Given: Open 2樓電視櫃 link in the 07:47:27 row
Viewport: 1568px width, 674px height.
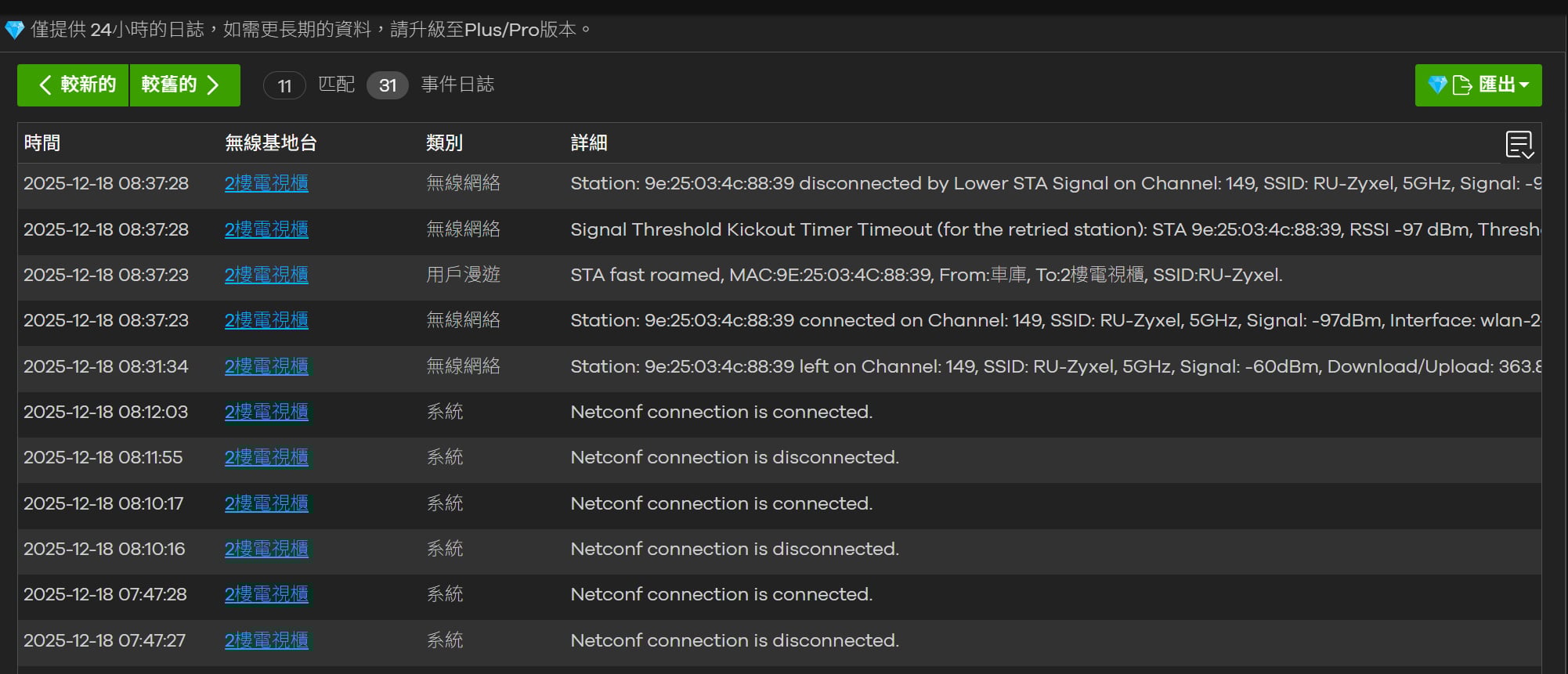Looking at the screenshot, I should 266,640.
